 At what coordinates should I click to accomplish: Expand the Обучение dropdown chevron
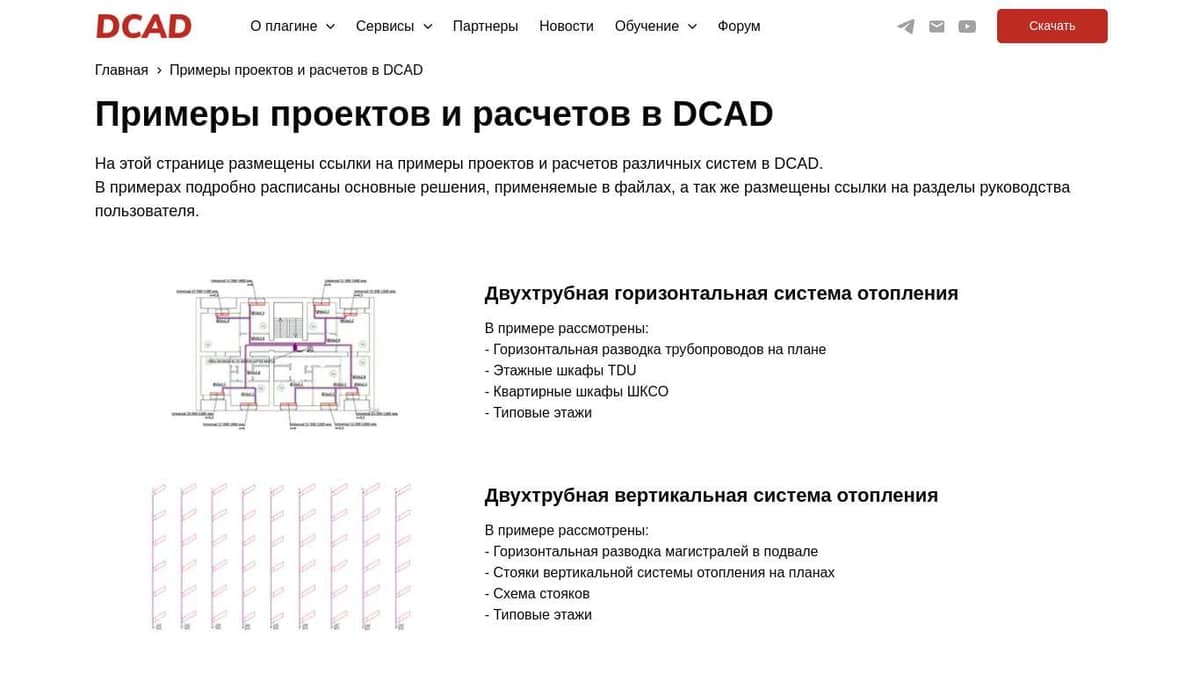pyautogui.click(x=692, y=26)
